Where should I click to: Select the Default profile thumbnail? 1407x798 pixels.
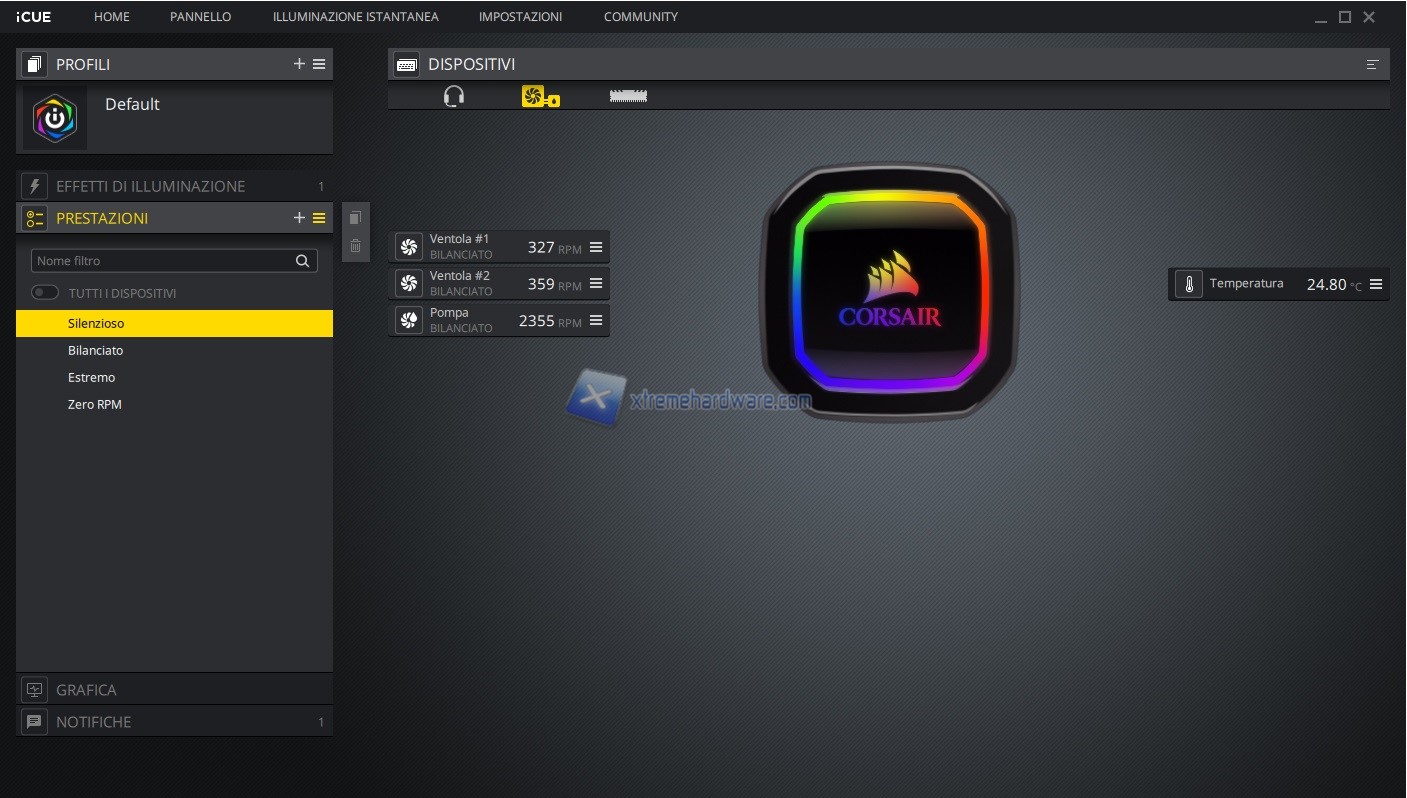pos(55,118)
